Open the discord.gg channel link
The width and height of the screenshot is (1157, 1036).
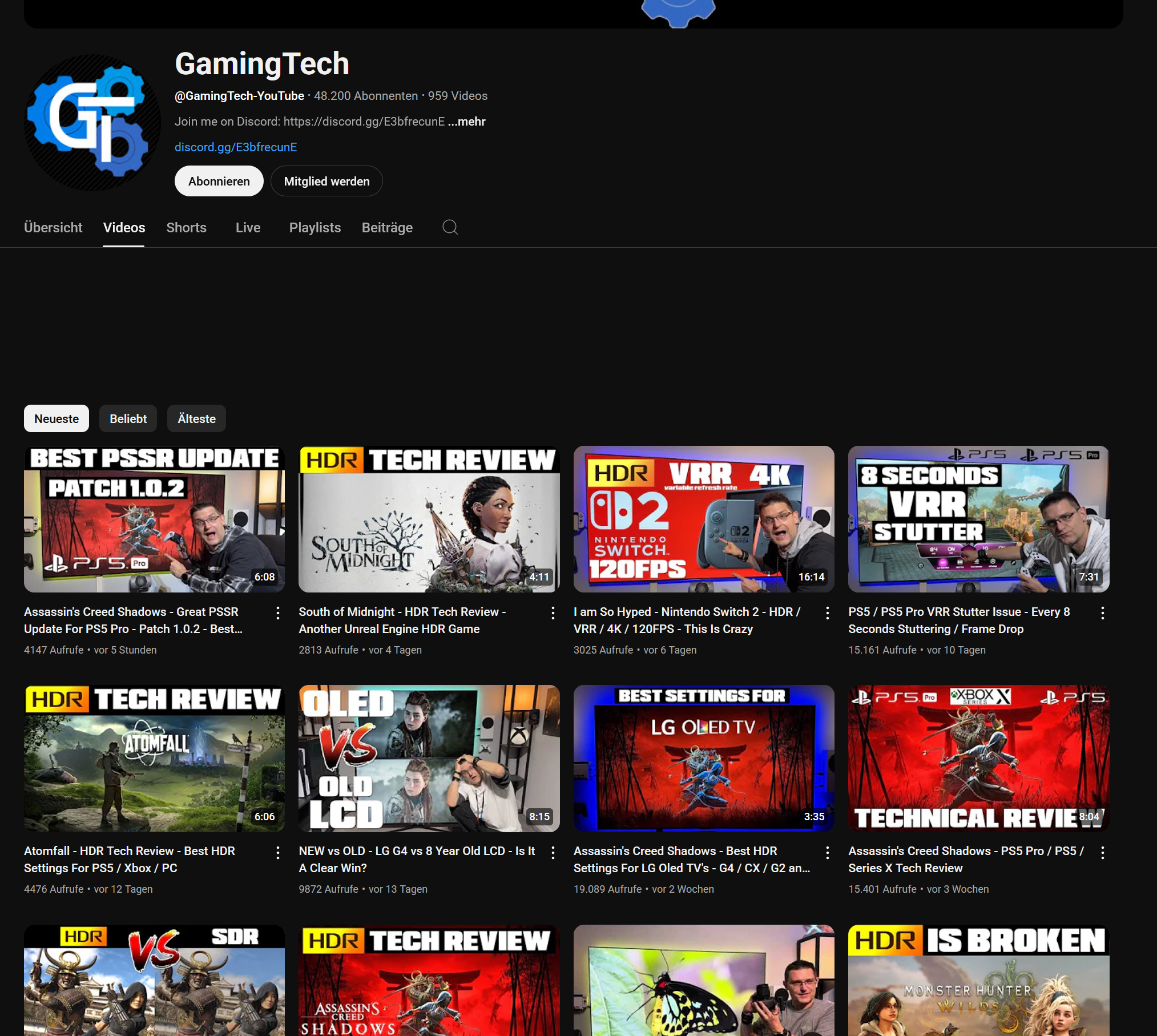(x=235, y=147)
